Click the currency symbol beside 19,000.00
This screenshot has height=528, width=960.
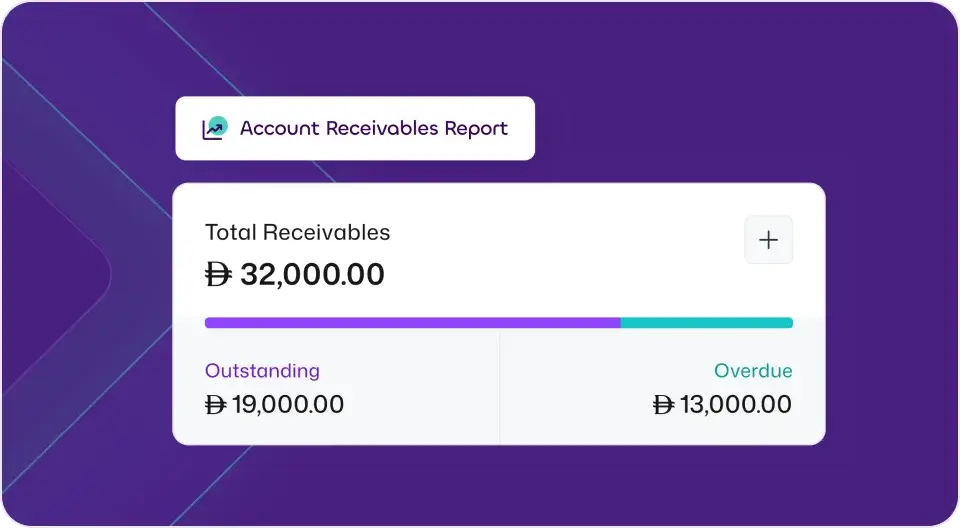(x=215, y=405)
